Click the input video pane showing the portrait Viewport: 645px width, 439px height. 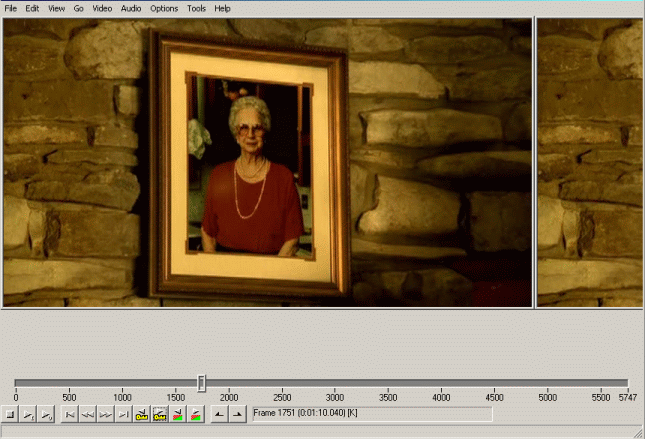tap(267, 163)
